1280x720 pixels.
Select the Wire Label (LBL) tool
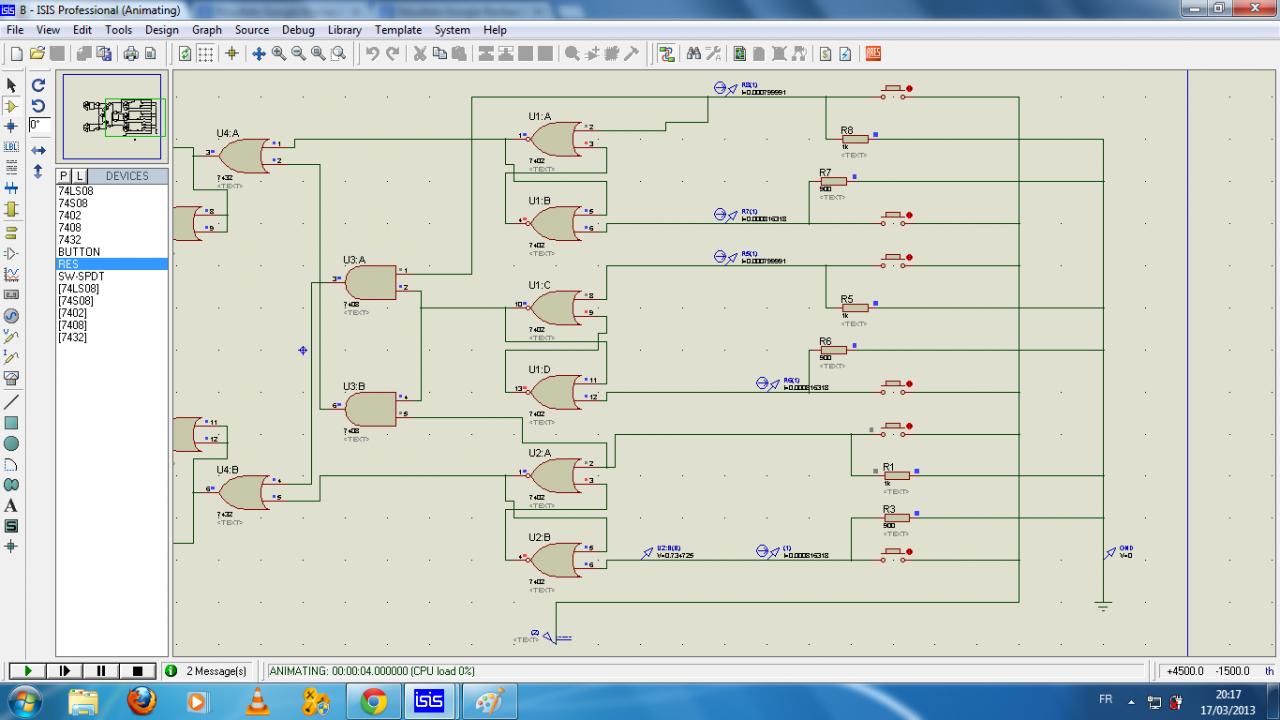[12, 147]
